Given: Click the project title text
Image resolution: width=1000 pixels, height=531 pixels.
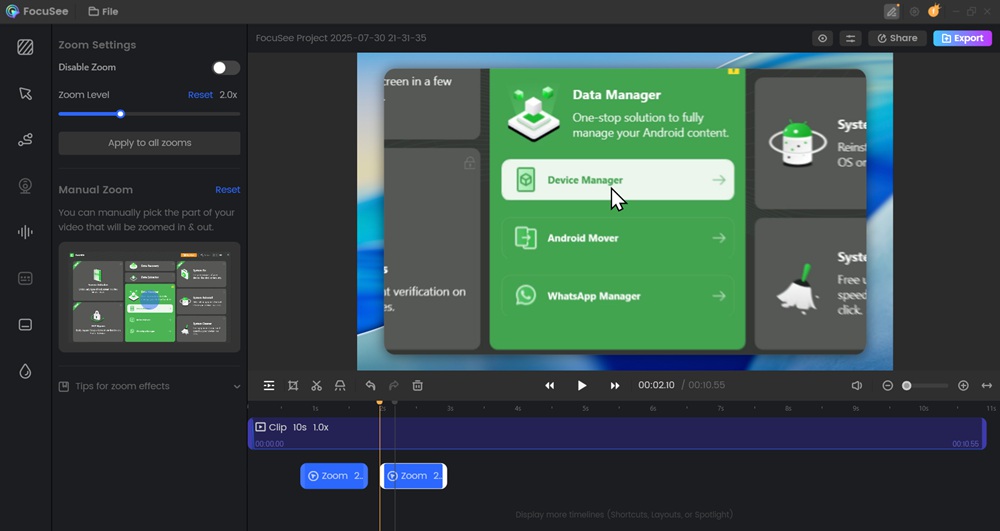Looking at the screenshot, I should (341, 38).
